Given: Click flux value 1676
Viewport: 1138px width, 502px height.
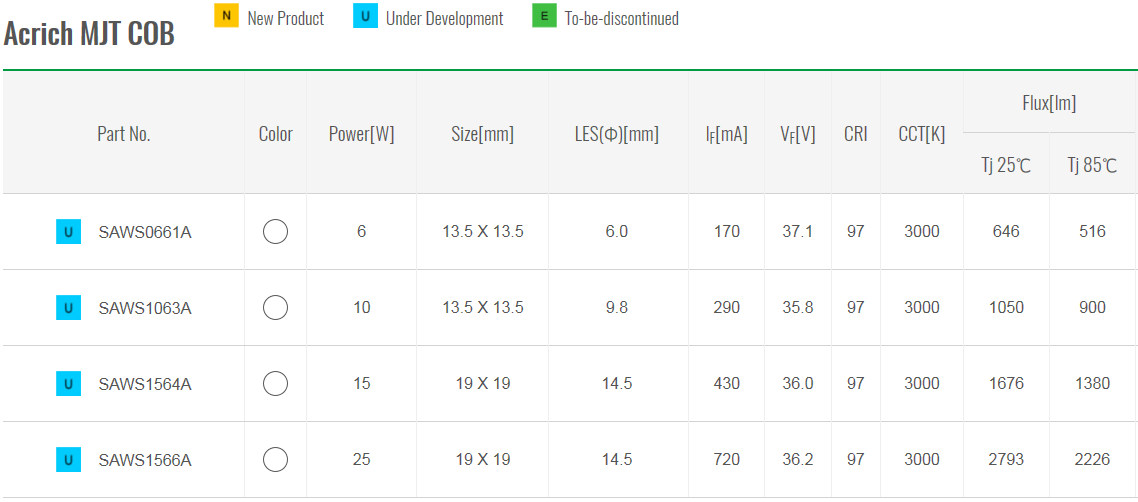Looking at the screenshot, I should coord(1006,384).
